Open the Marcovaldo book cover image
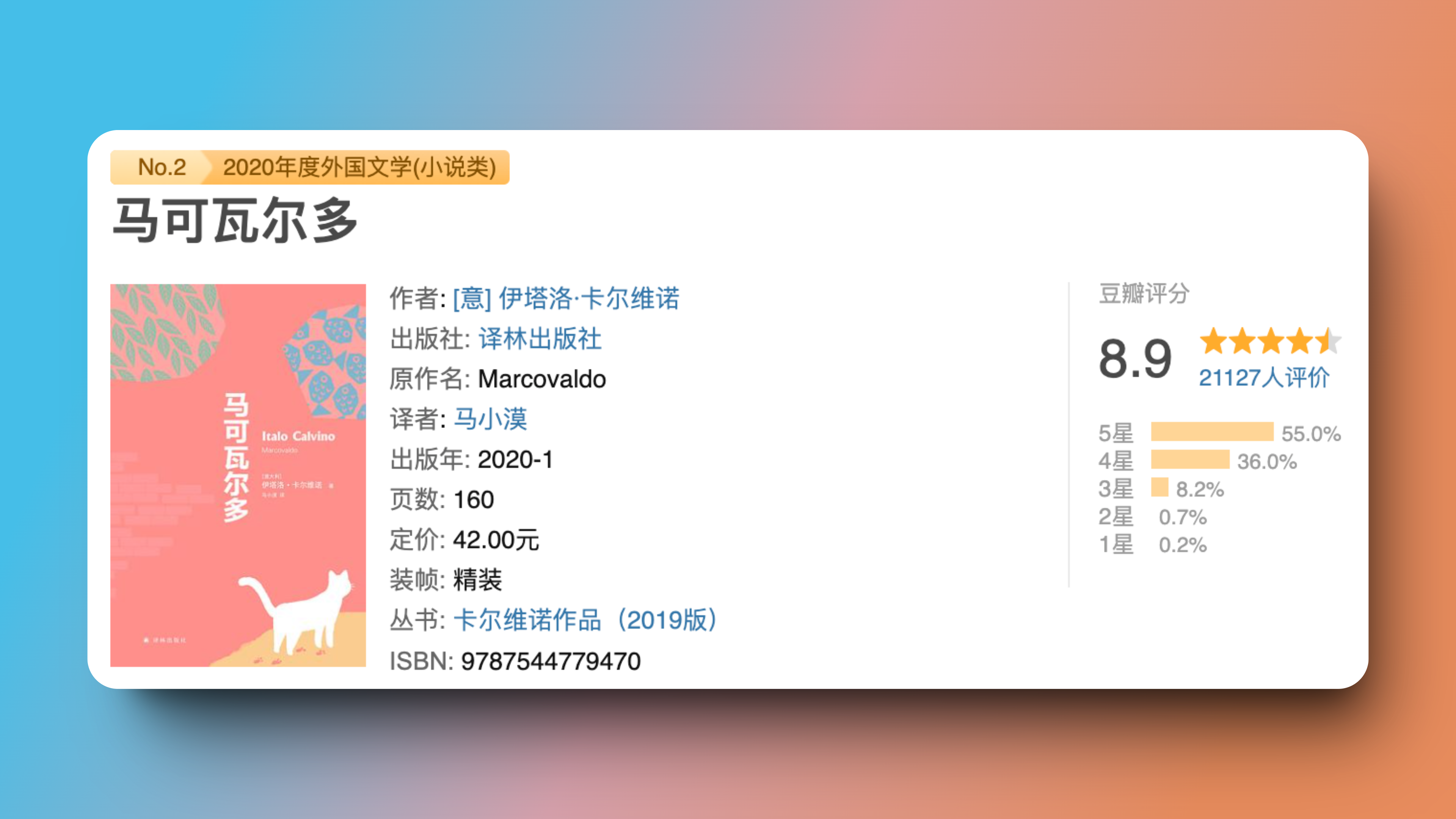This screenshot has width=1456, height=819. (x=238, y=475)
